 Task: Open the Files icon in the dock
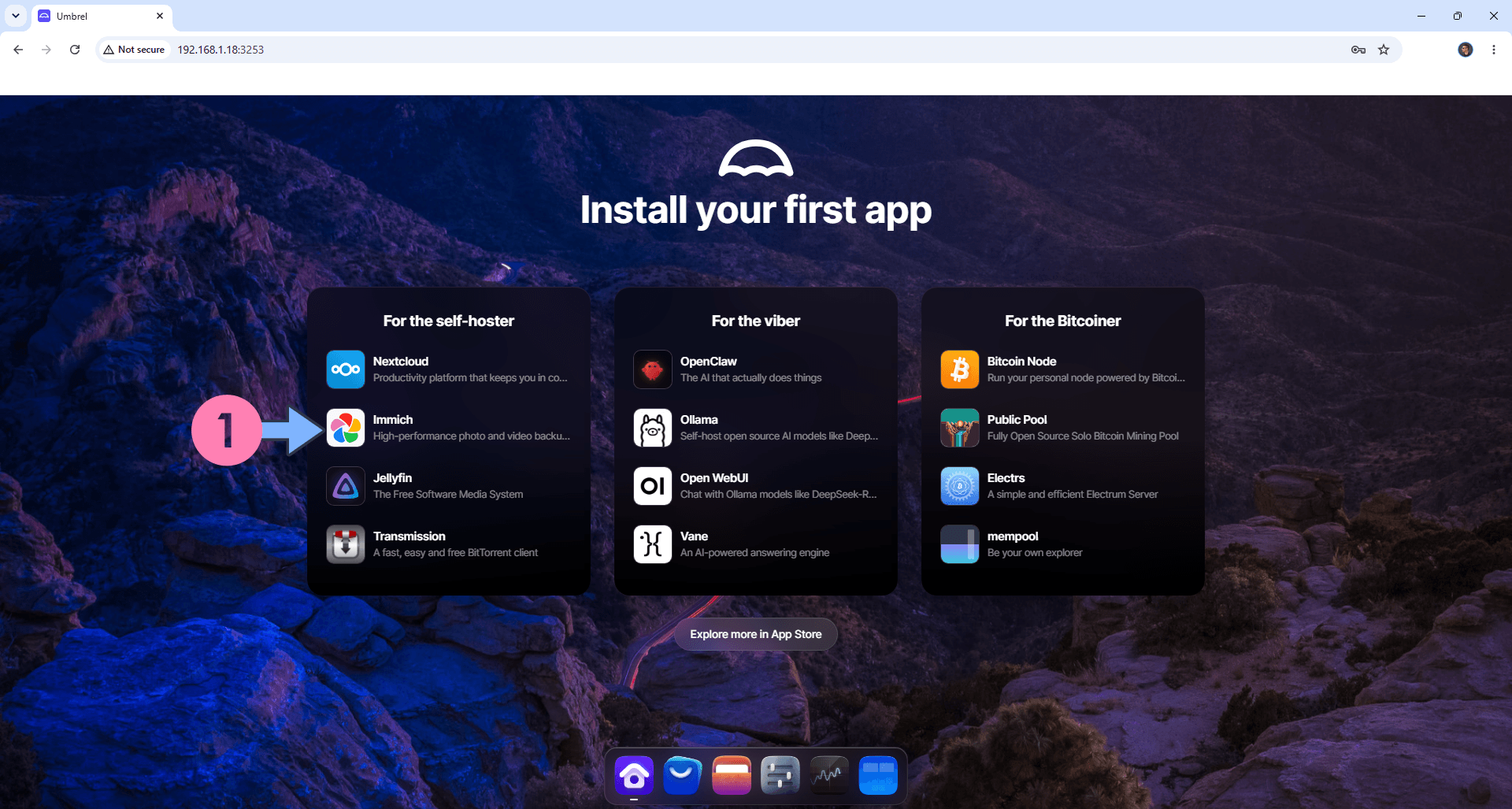tap(732, 775)
